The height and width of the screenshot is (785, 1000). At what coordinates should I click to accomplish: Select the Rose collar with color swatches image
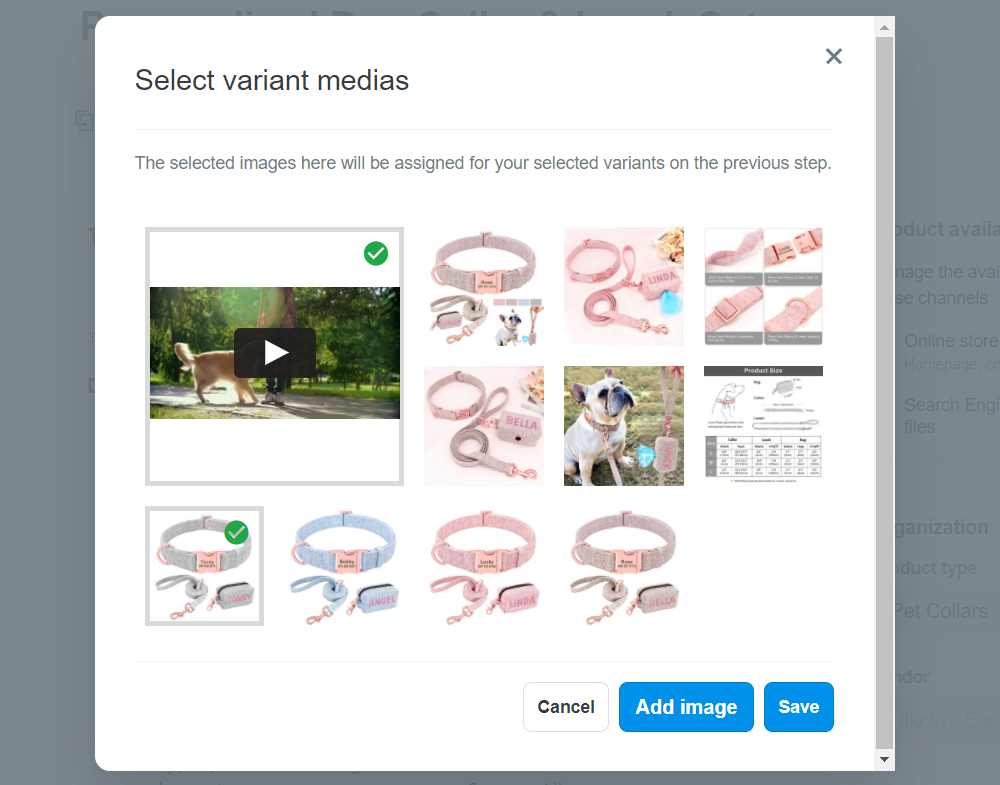pos(483,286)
